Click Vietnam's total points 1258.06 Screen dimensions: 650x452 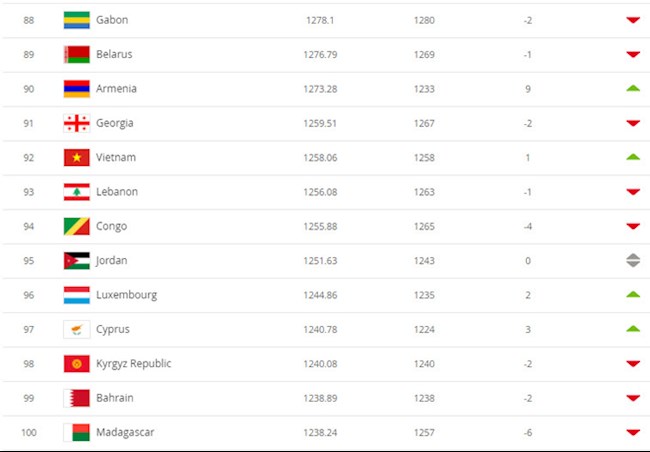click(321, 157)
